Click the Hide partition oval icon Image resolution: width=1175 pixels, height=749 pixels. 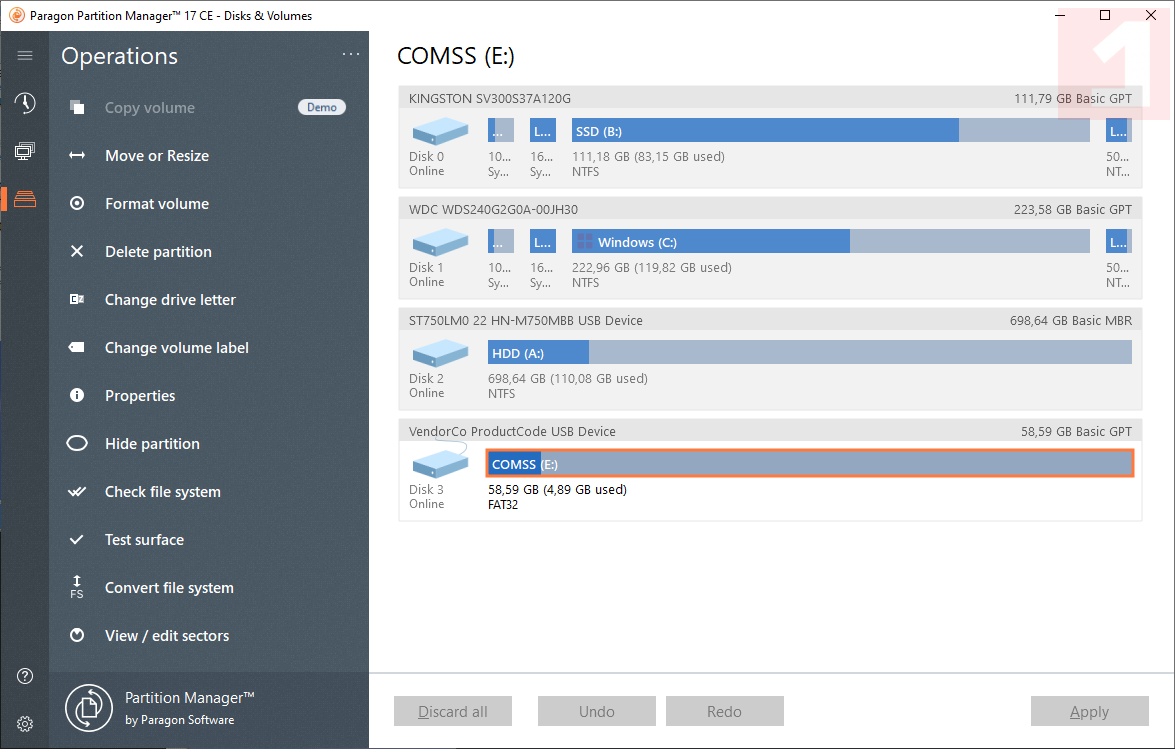click(x=76, y=443)
